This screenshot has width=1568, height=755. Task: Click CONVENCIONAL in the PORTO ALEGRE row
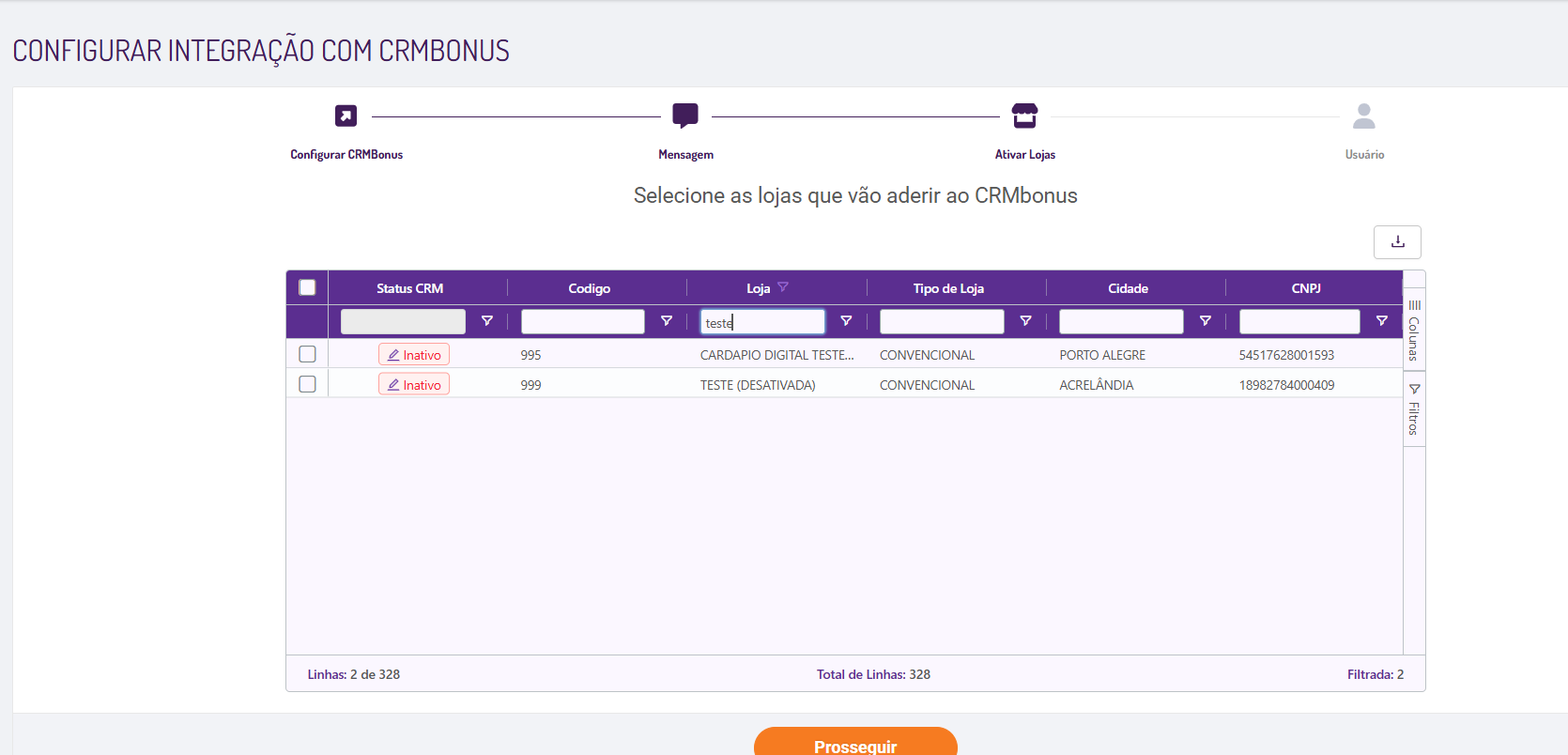pyautogui.click(x=928, y=355)
